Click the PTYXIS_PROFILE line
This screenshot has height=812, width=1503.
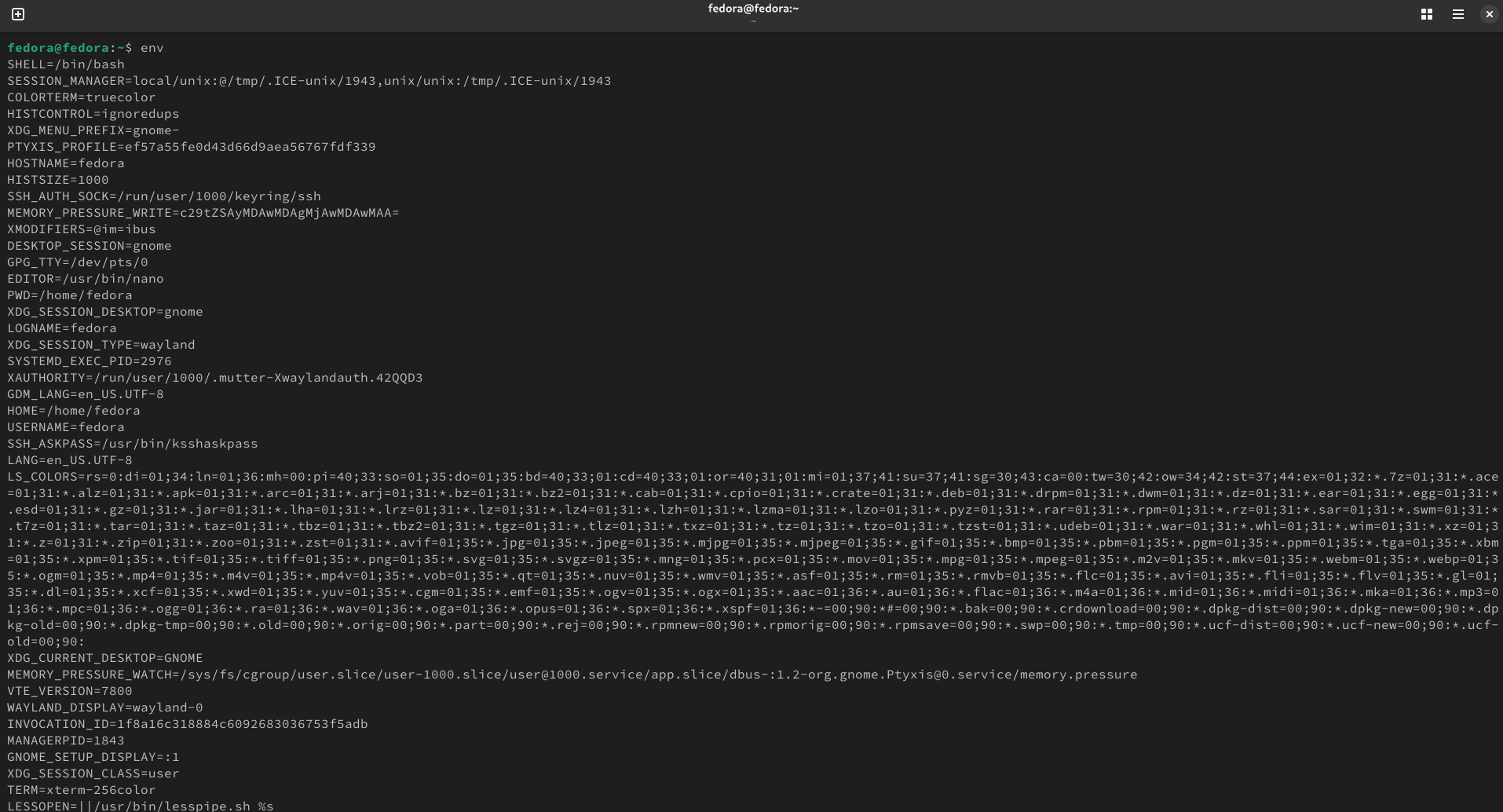tap(191, 147)
